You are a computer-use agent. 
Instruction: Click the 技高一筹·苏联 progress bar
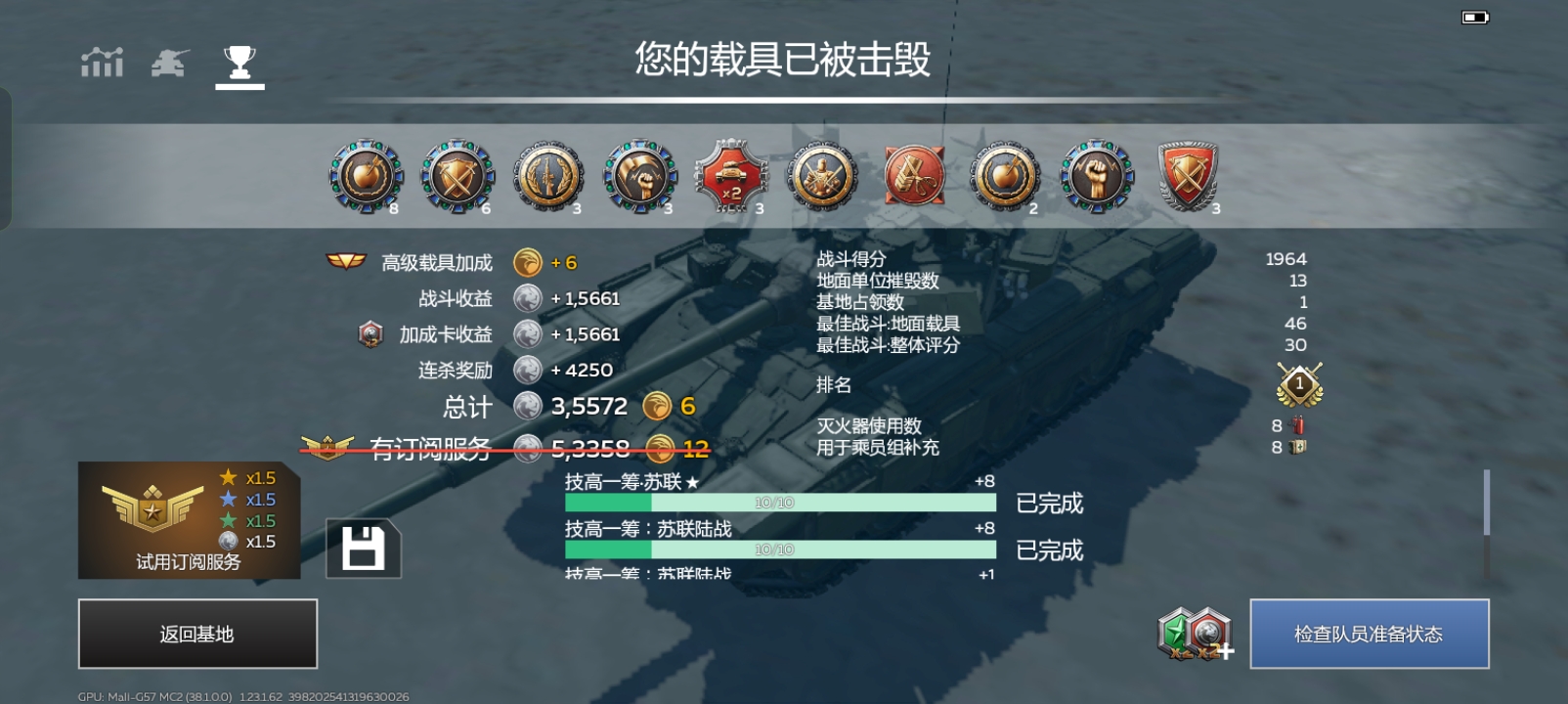(x=780, y=503)
